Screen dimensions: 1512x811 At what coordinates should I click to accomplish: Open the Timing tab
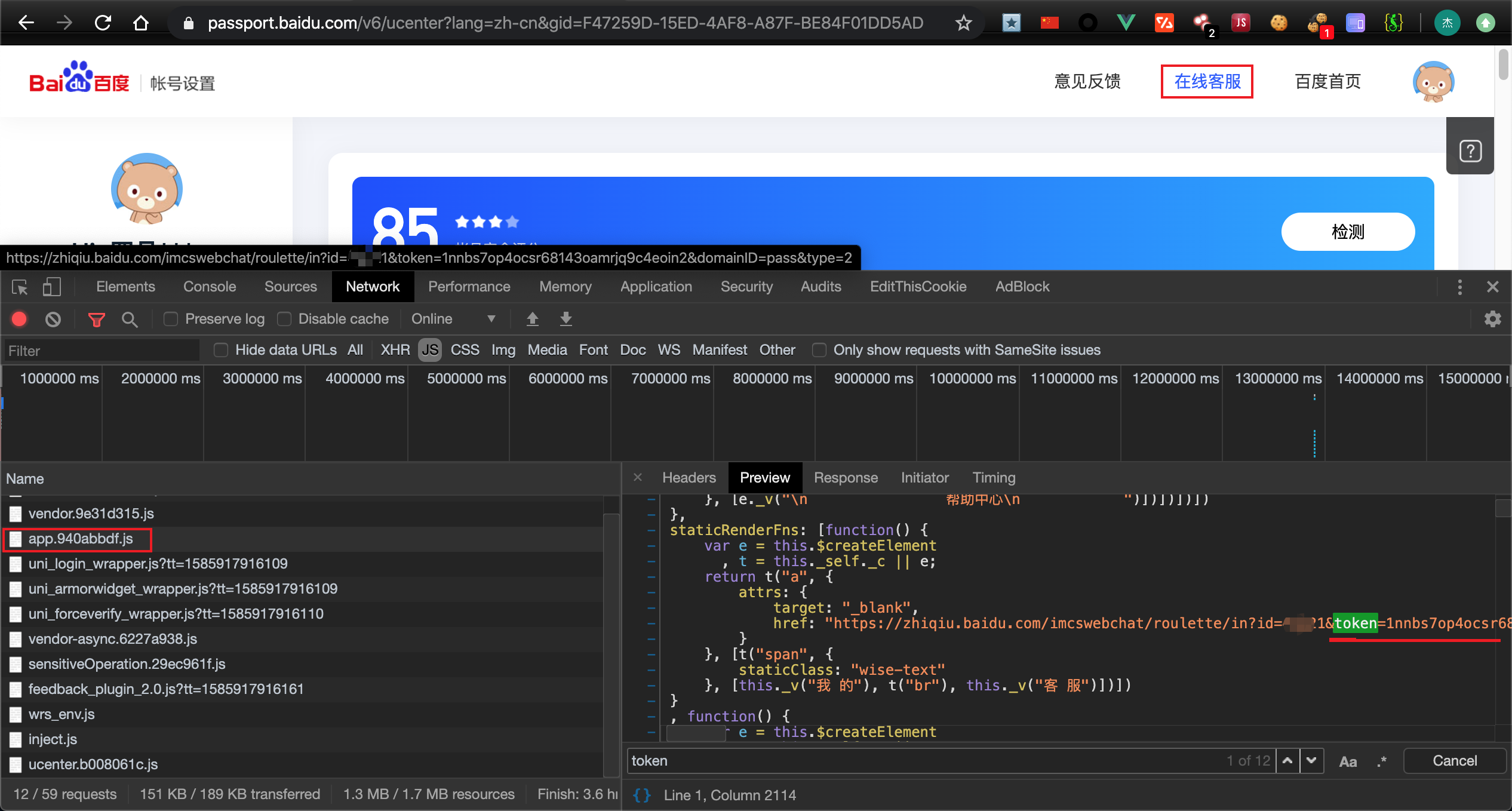tap(994, 478)
